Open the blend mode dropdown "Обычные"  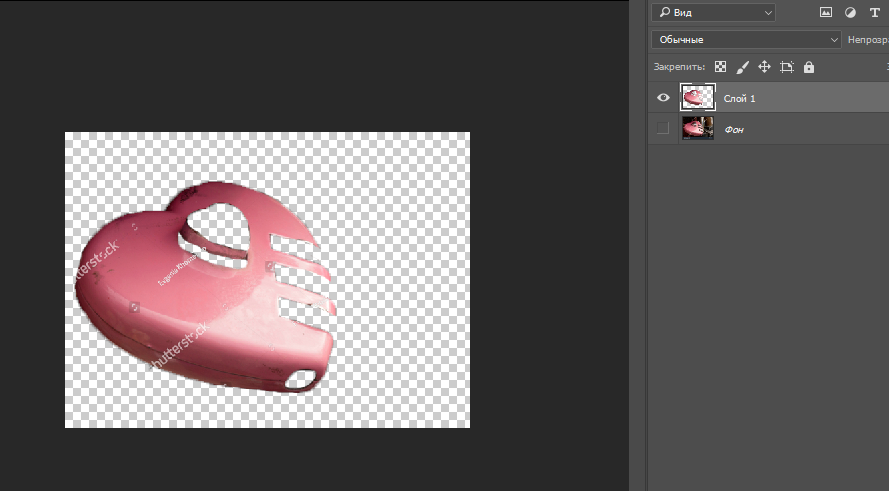click(x=746, y=40)
